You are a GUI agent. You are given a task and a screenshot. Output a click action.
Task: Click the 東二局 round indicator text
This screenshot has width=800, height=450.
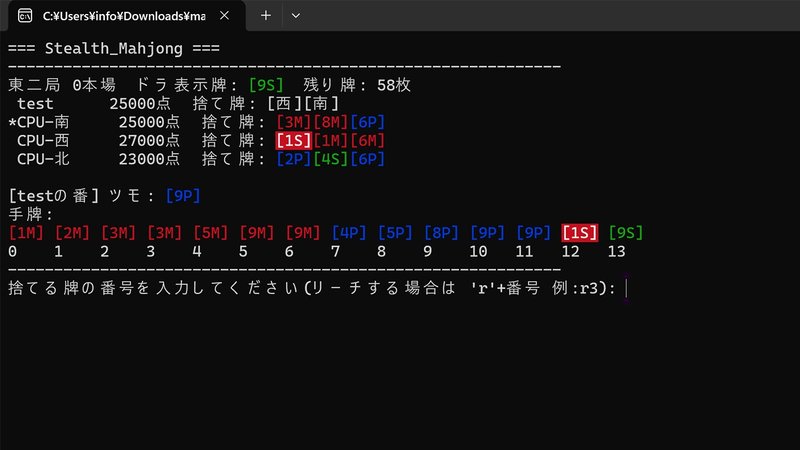(x=34, y=85)
